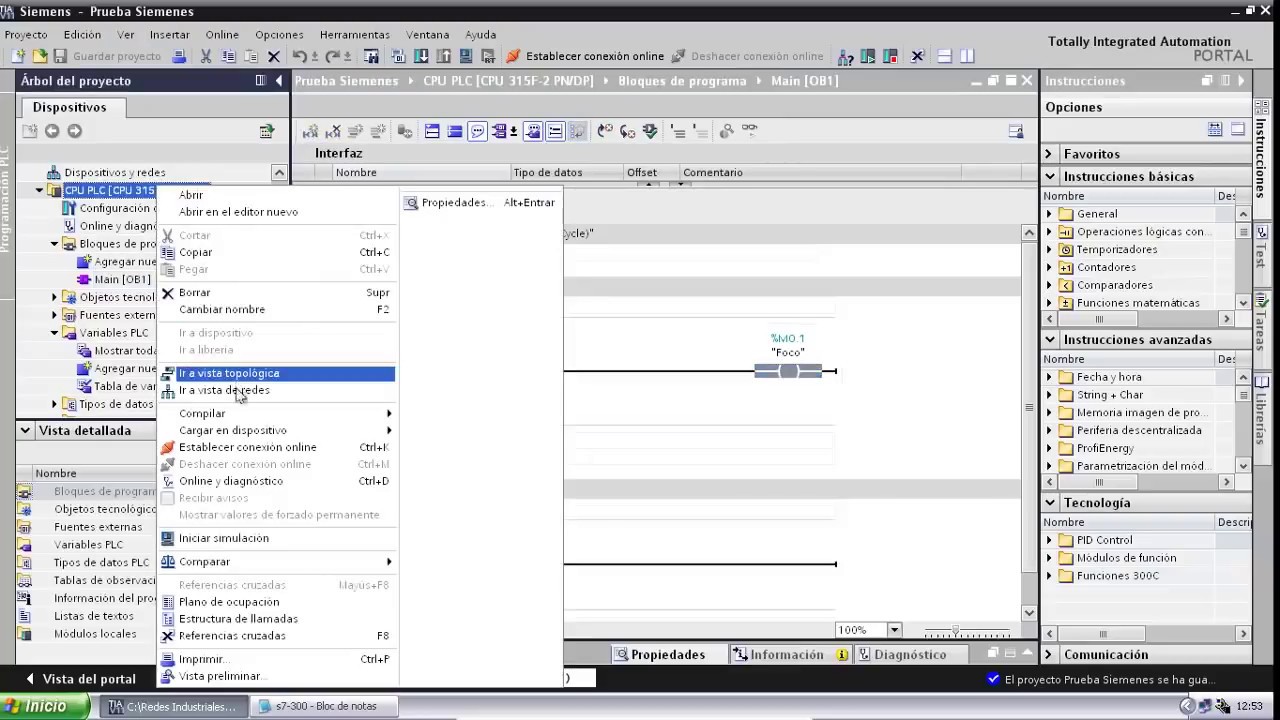The image size is (1280, 720).
Task: Collapse the CPU PLC tree node
Action: tap(40, 190)
